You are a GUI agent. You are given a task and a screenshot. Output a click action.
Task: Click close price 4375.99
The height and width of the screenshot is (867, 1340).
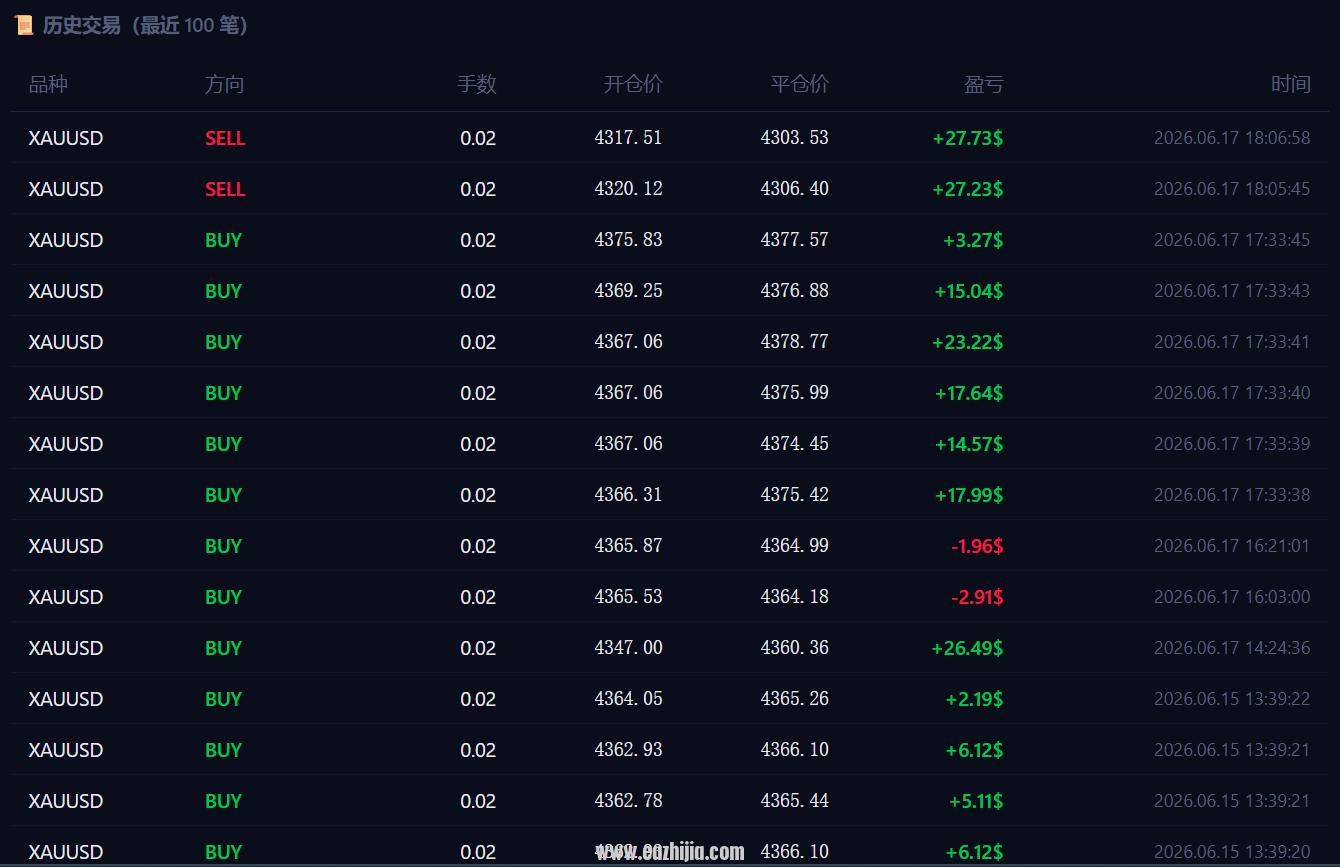[x=795, y=393]
